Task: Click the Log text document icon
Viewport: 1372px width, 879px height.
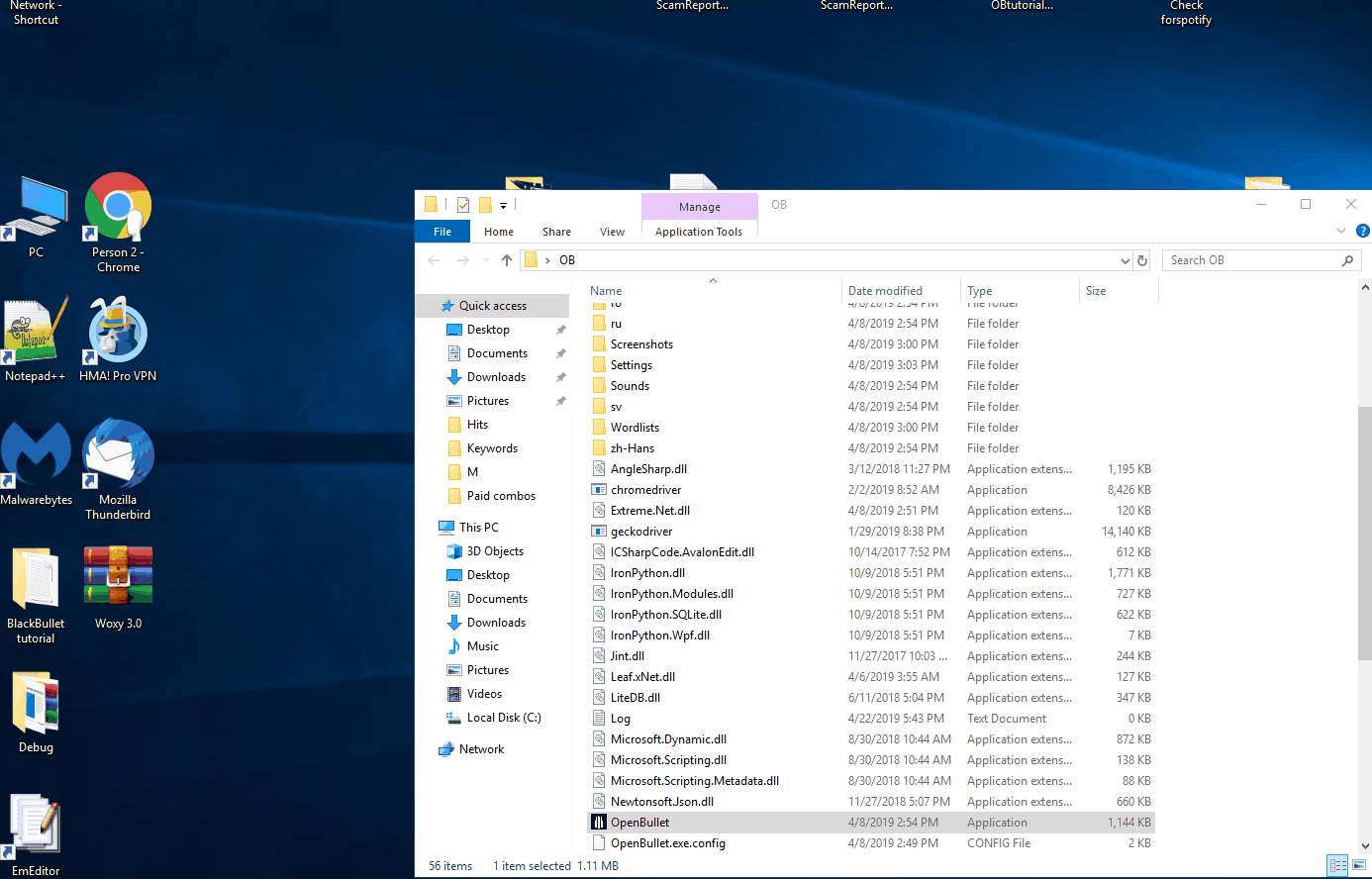Action: coord(598,719)
